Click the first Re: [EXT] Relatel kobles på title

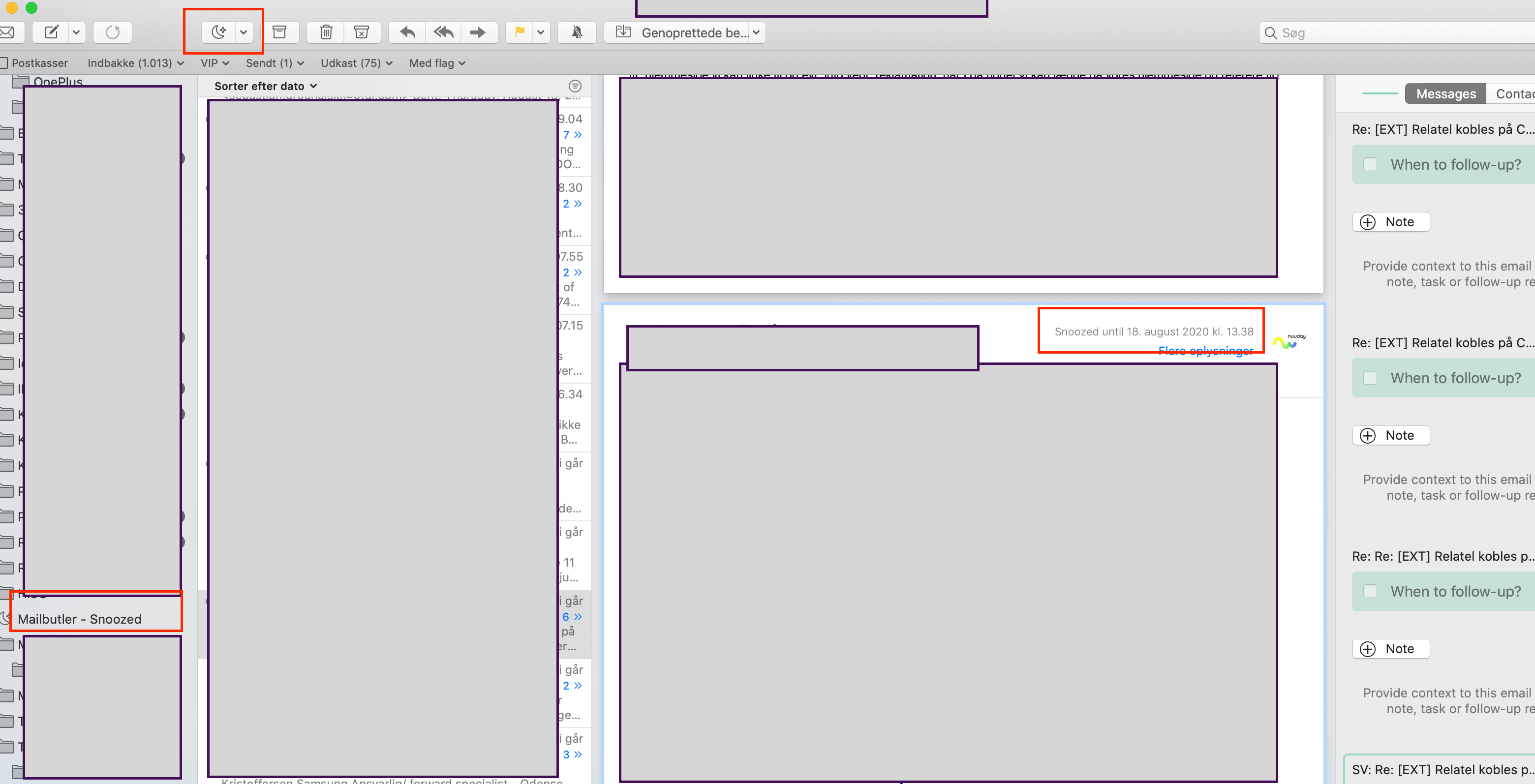(1443, 129)
